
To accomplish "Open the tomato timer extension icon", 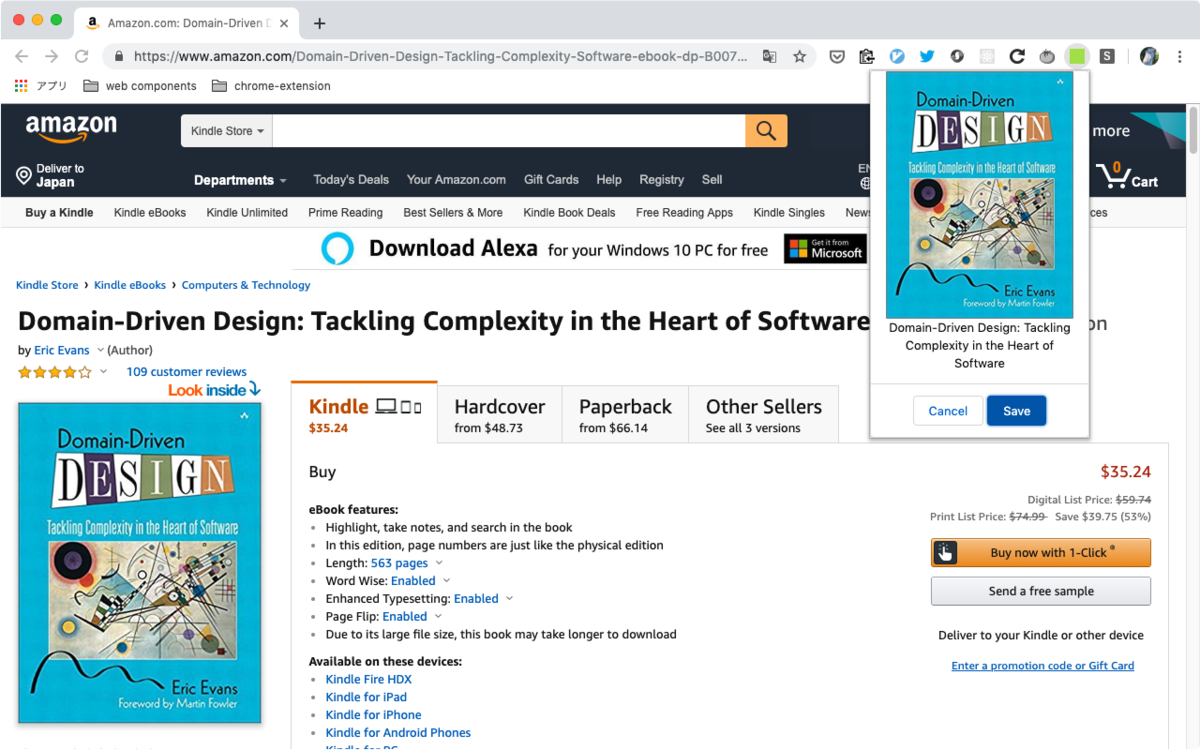I will (1047, 57).
